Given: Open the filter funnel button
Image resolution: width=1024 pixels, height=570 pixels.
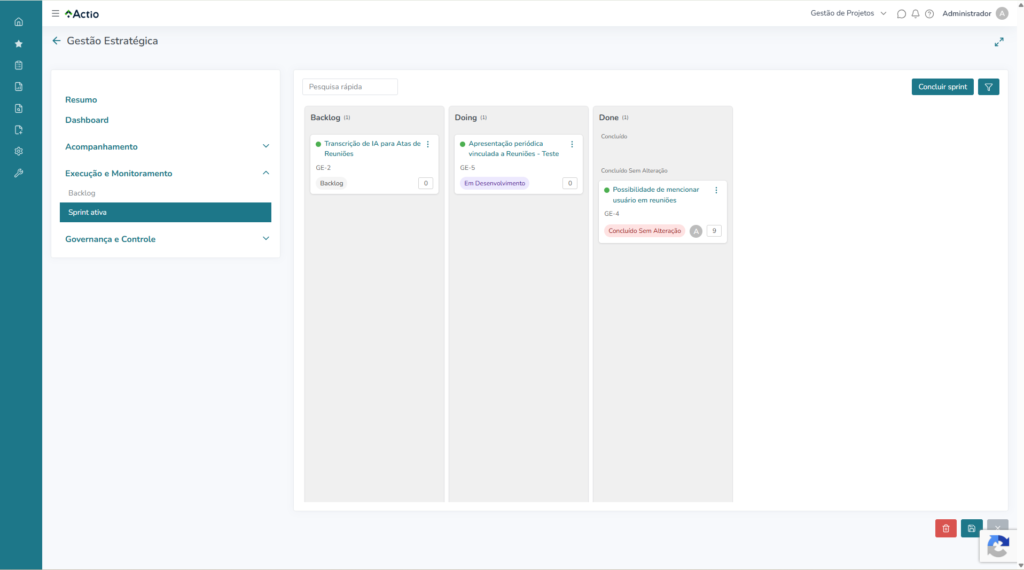Looking at the screenshot, I should coord(989,87).
